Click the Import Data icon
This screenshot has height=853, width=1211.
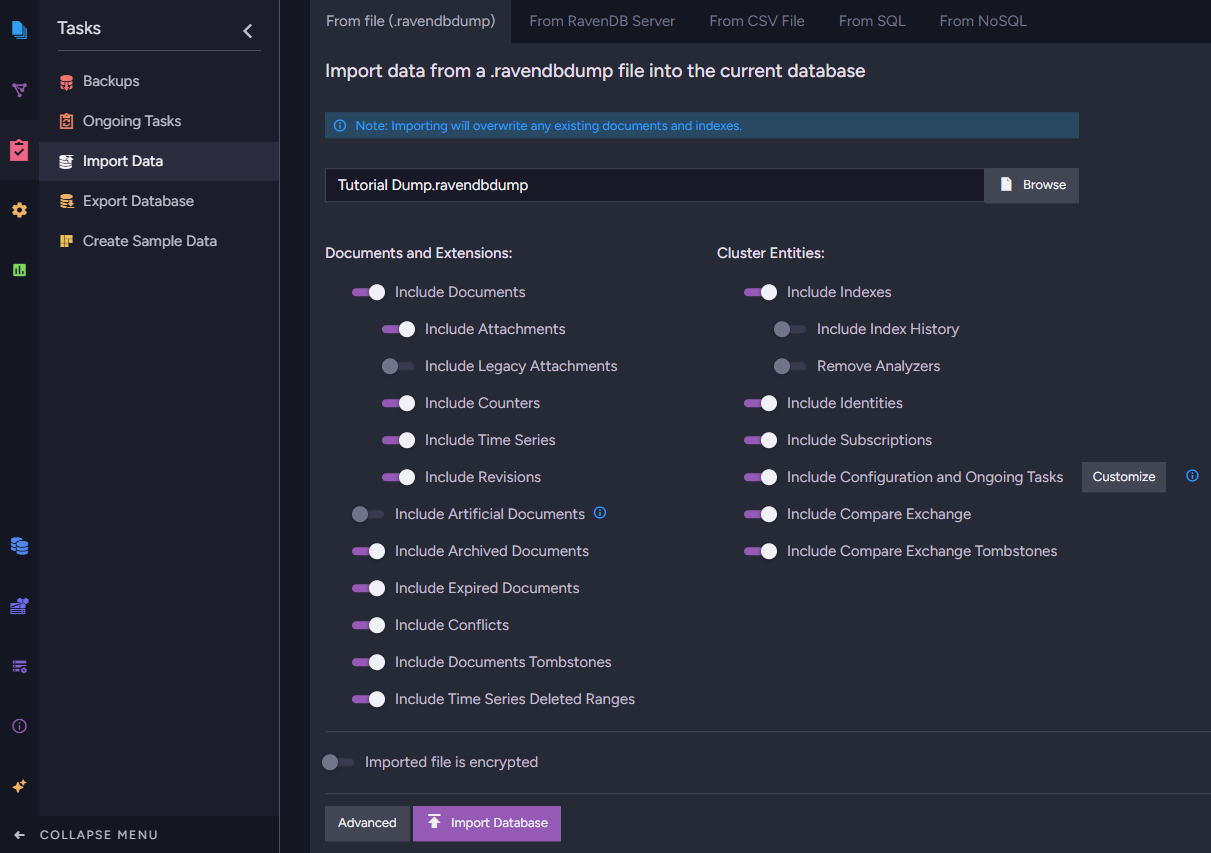coord(66,161)
